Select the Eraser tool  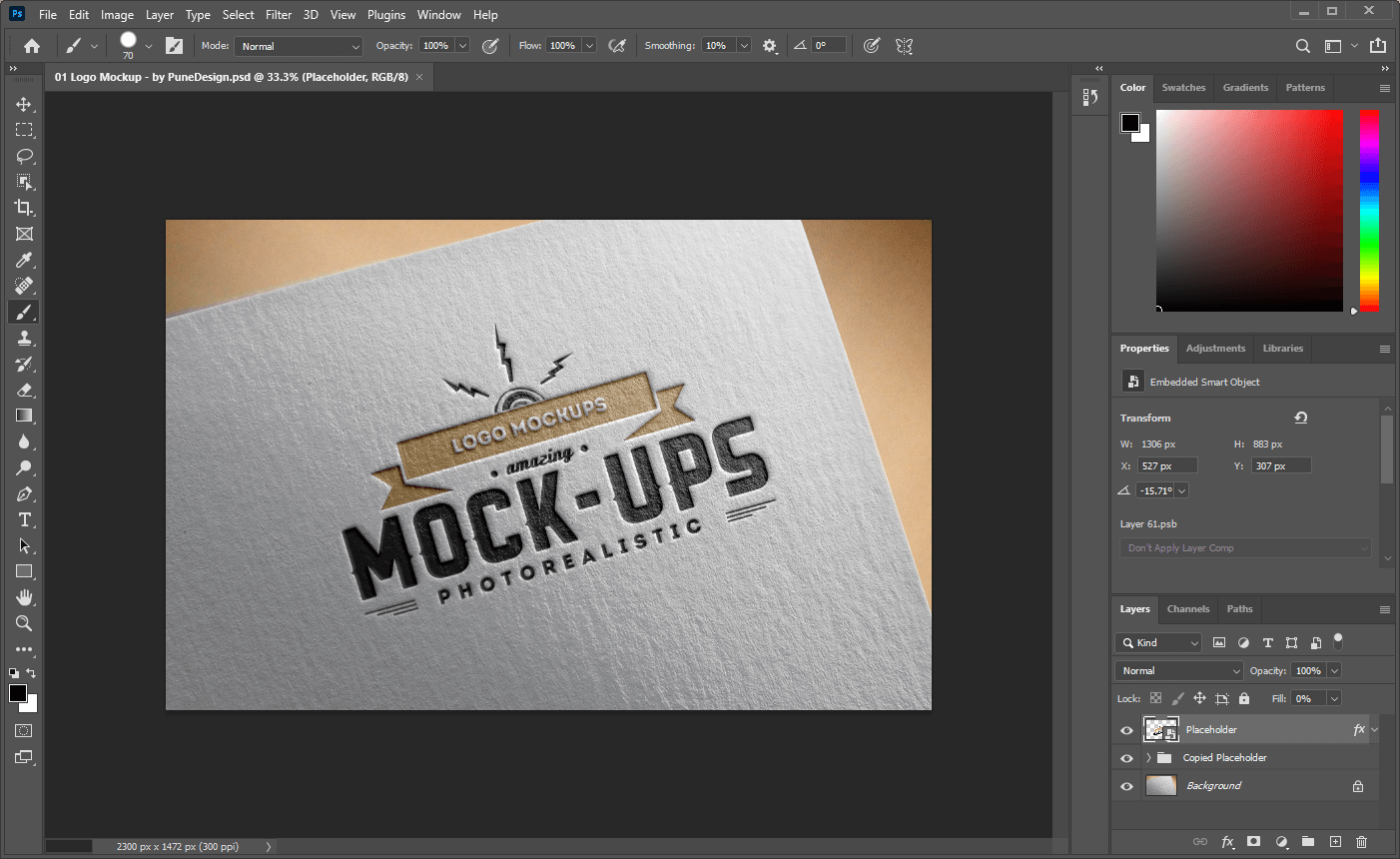click(24, 390)
